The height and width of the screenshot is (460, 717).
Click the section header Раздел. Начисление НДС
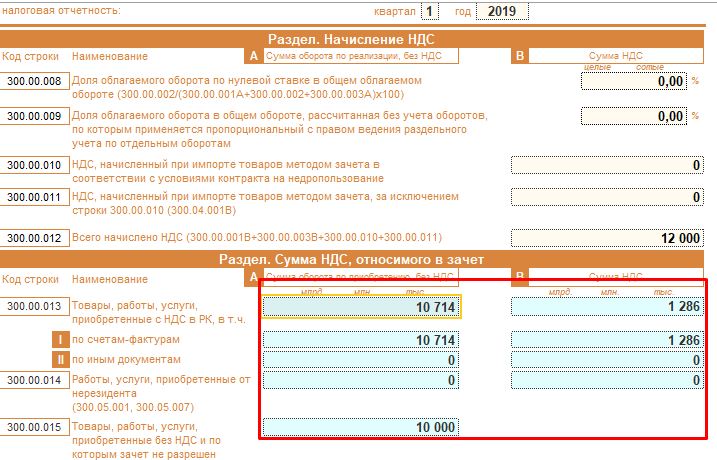point(358,38)
